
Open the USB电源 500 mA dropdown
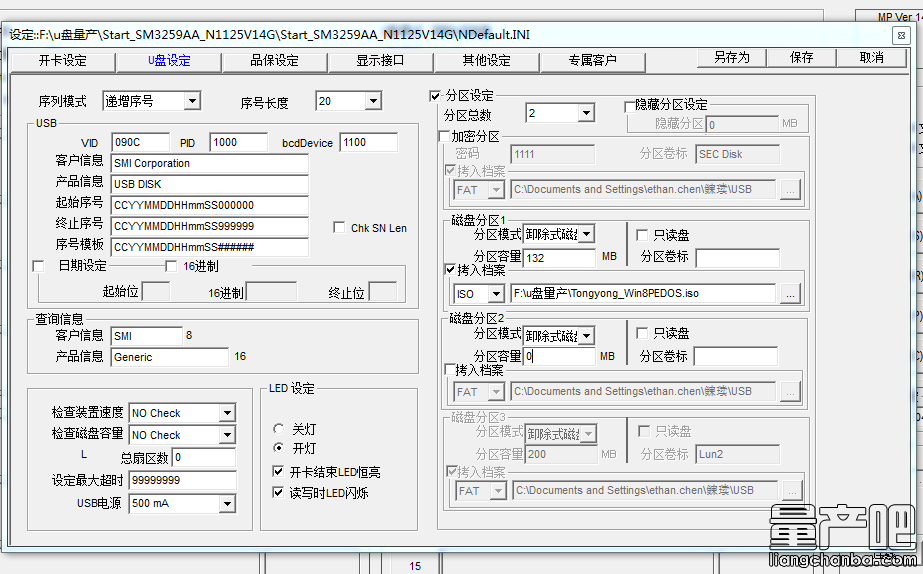pos(227,503)
